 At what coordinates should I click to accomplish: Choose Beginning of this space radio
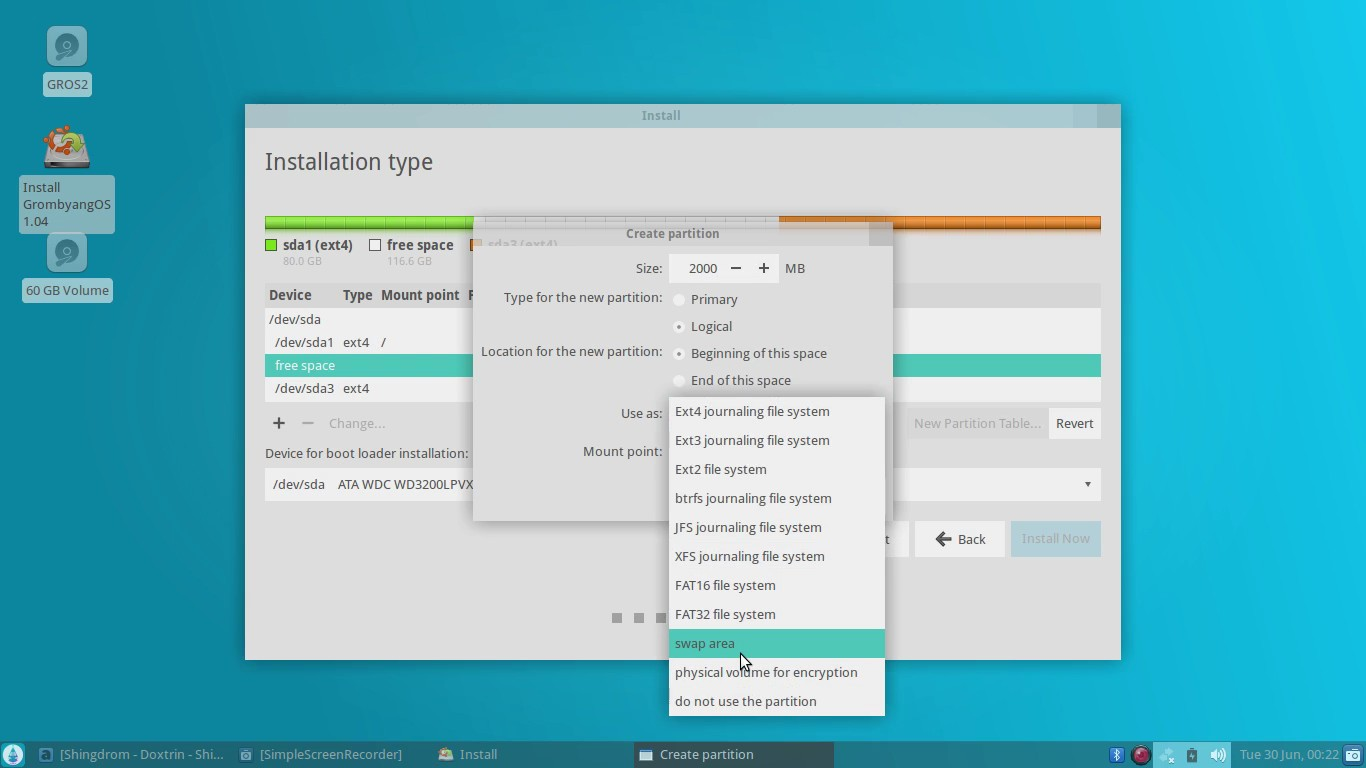pos(679,354)
